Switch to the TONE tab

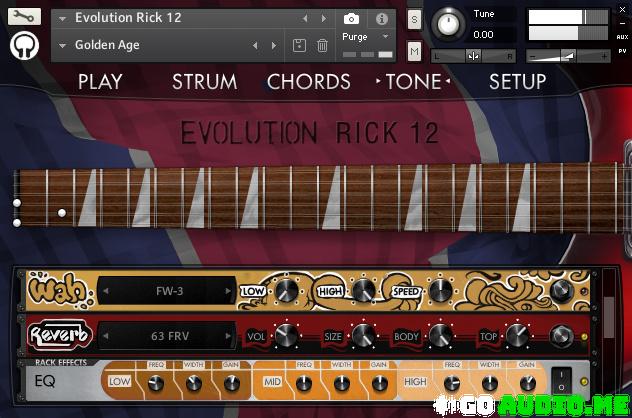click(x=413, y=82)
